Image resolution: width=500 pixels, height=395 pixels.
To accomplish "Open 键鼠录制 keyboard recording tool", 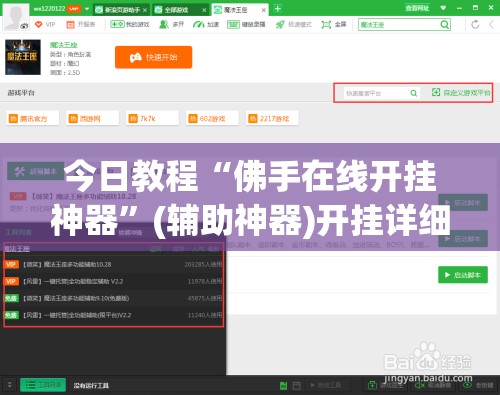I will [246, 24].
